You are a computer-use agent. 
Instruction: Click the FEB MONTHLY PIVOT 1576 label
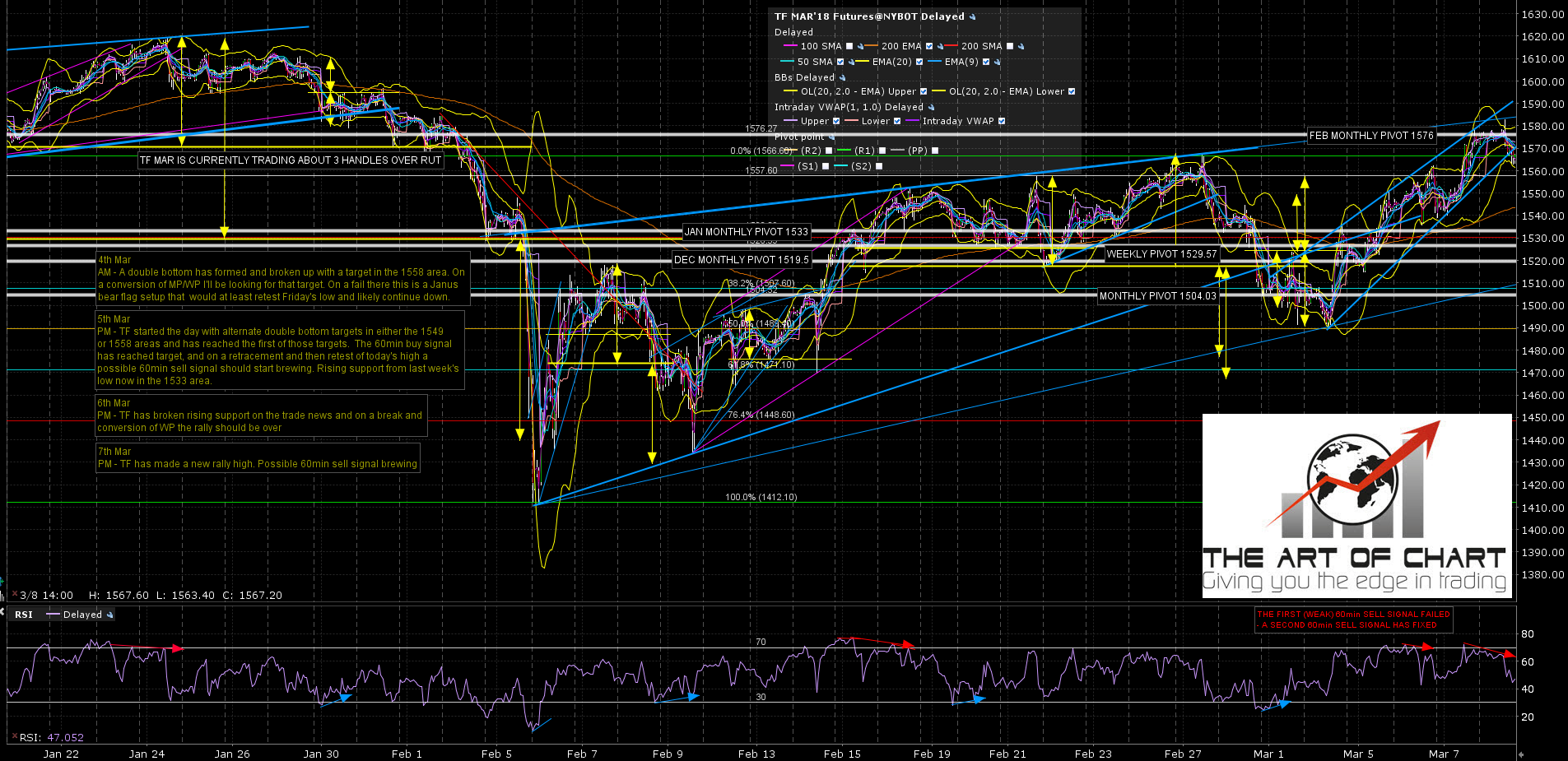[x=1371, y=136]
